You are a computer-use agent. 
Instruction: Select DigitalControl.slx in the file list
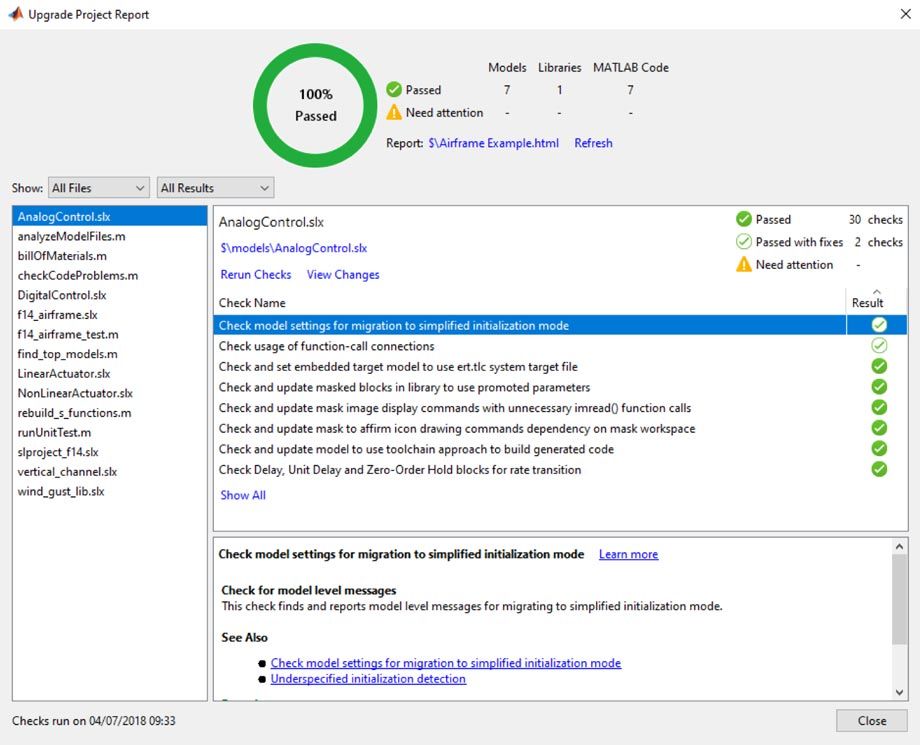pos(61,295)
